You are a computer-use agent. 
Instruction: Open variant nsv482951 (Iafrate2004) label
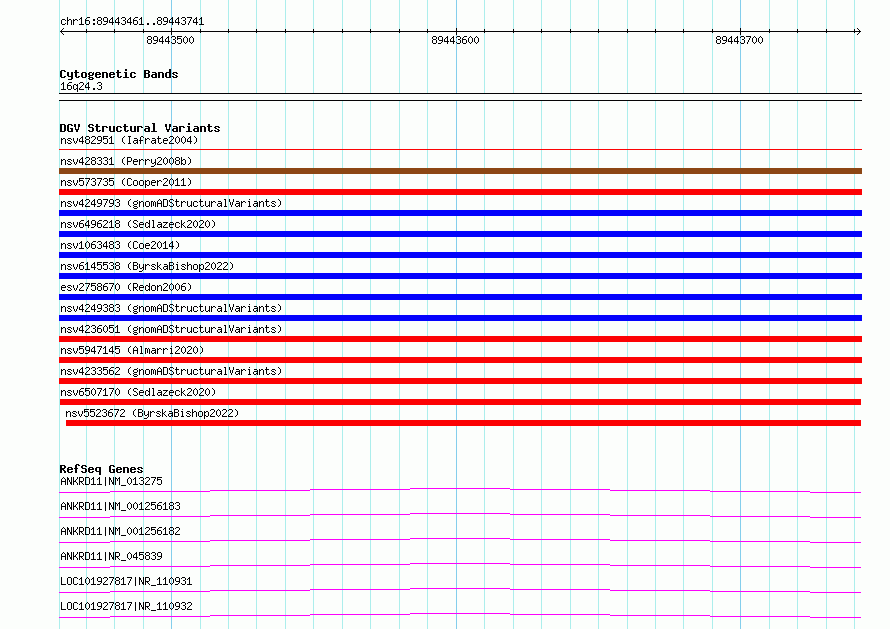129,140
